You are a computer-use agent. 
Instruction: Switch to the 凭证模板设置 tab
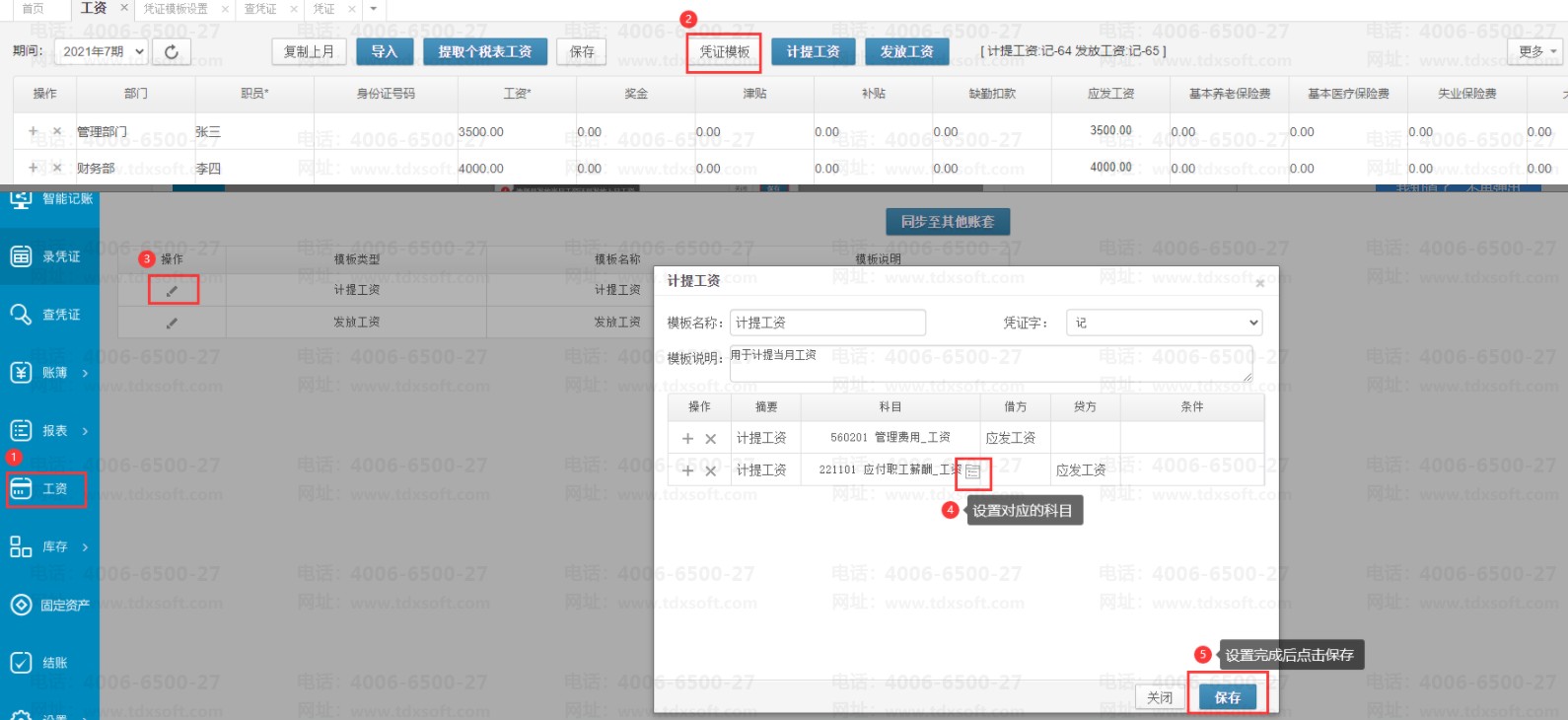tap(176, 9)
